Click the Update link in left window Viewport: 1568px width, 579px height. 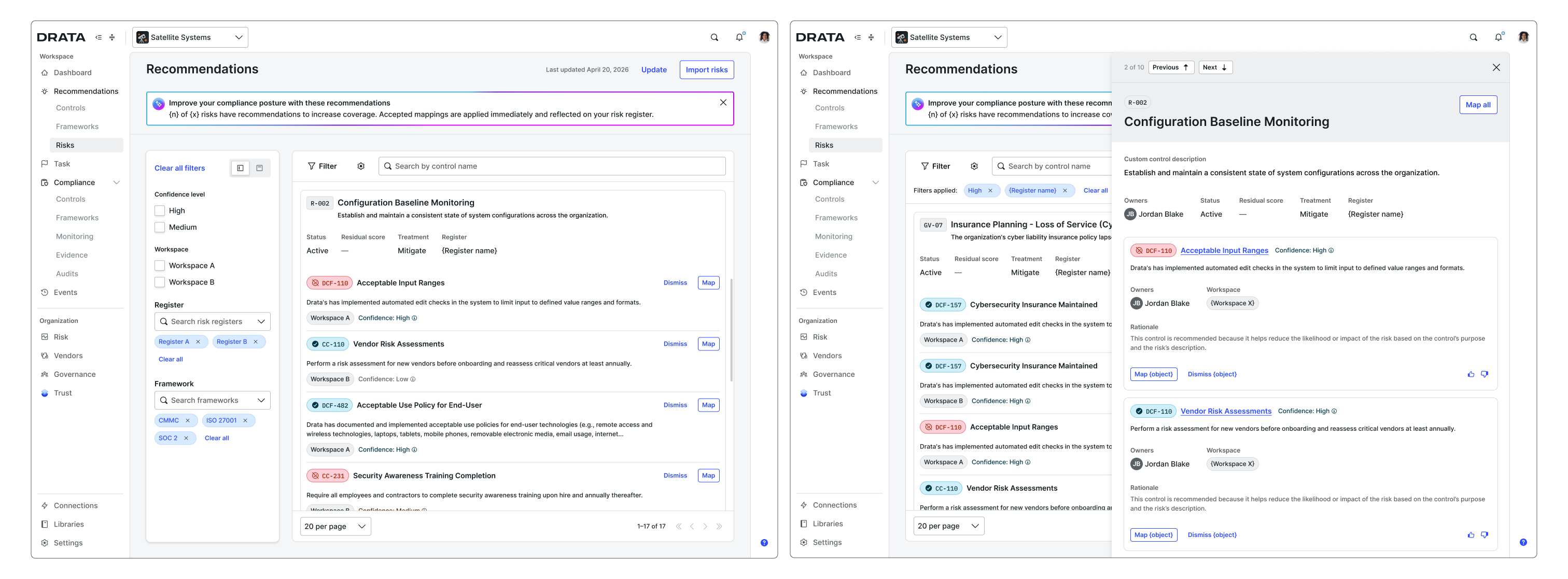pos(654,70)
